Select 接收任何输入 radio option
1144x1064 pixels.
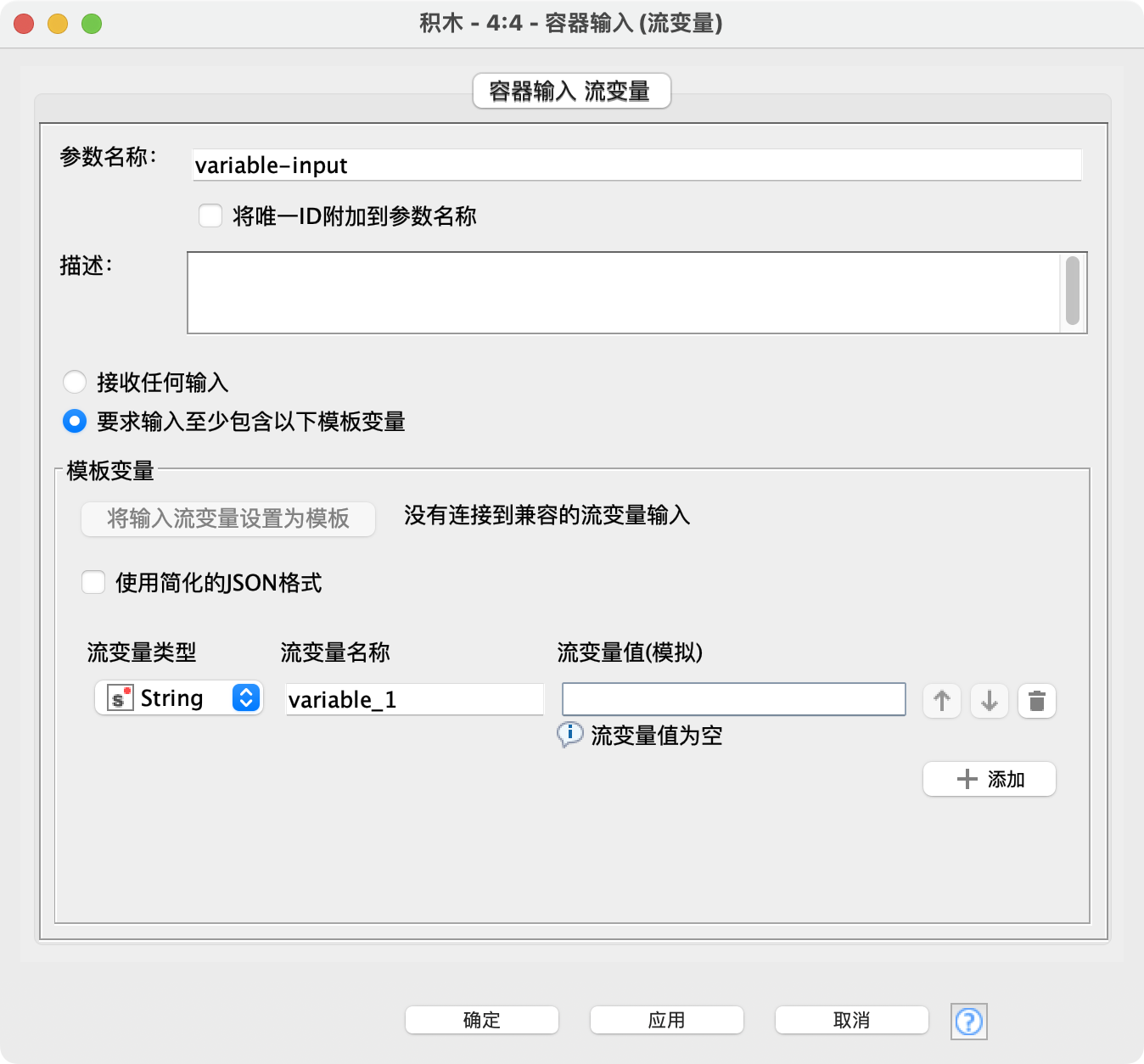pyautogui.click(x=75, y=382)
